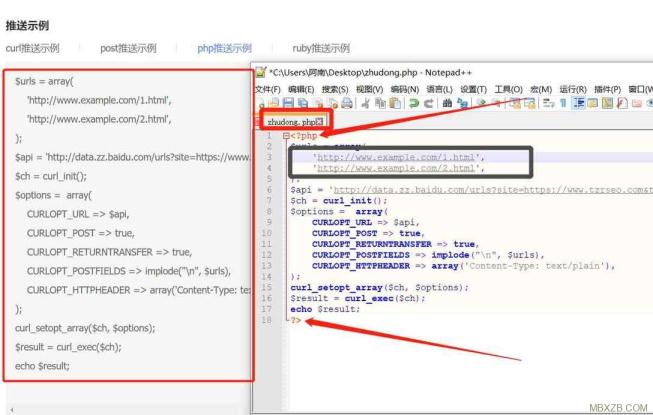Viewport: 653px width, 415px height.
Task: Open the 运行(R) menu
Action: click(573, 89)
